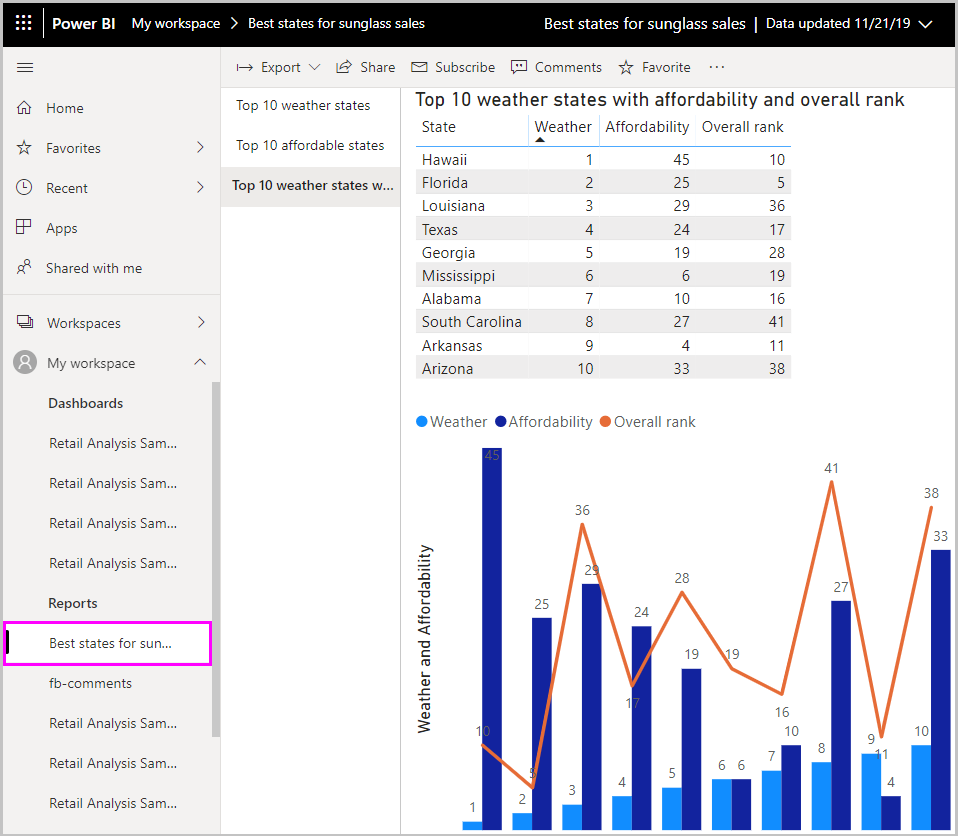The image size is (958, 836).
Task: Select the Hawaii row in table
Action: (604, 160)
